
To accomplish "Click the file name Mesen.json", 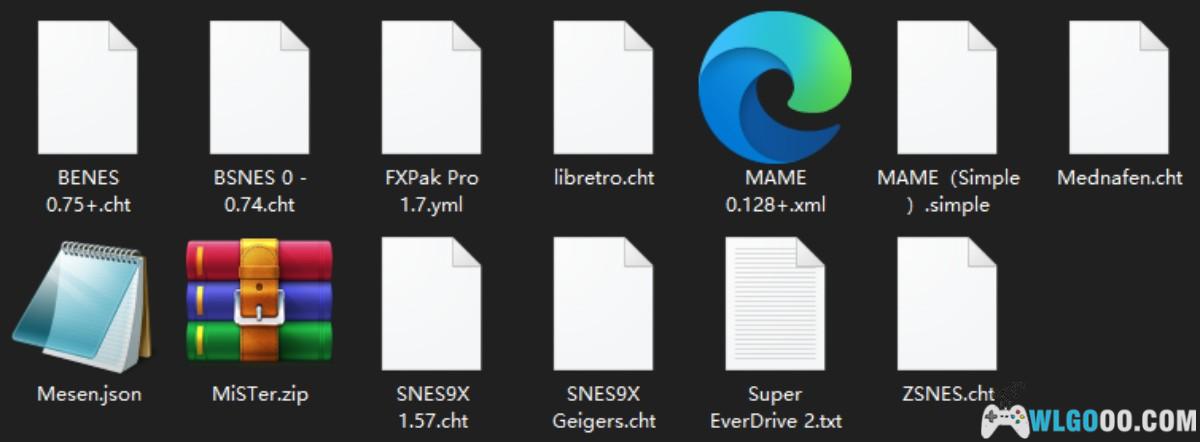I will click(88, 394).
